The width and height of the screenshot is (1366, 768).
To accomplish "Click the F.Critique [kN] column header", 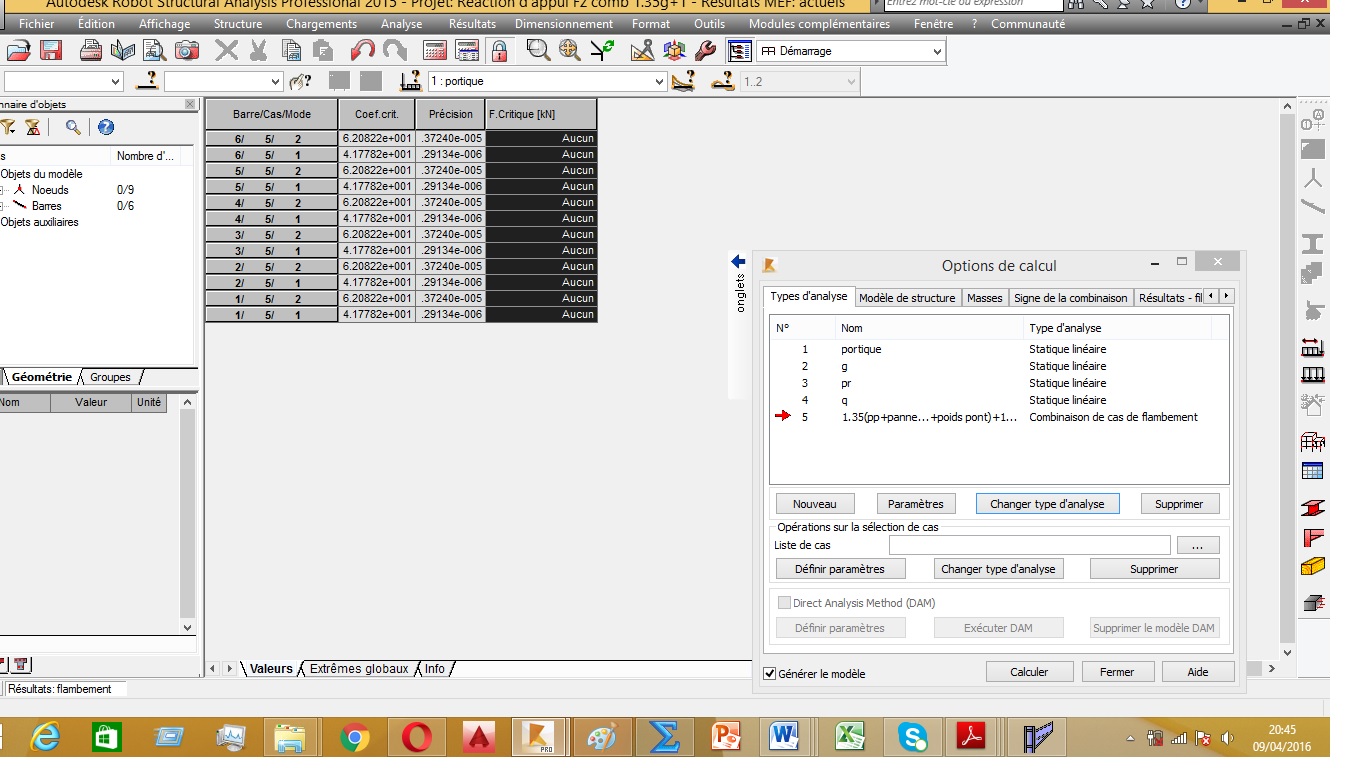I will click(541, 114).
